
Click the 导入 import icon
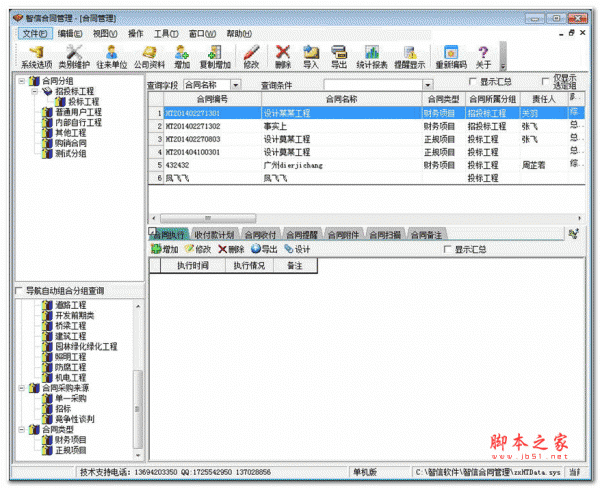tap(311, 57)
